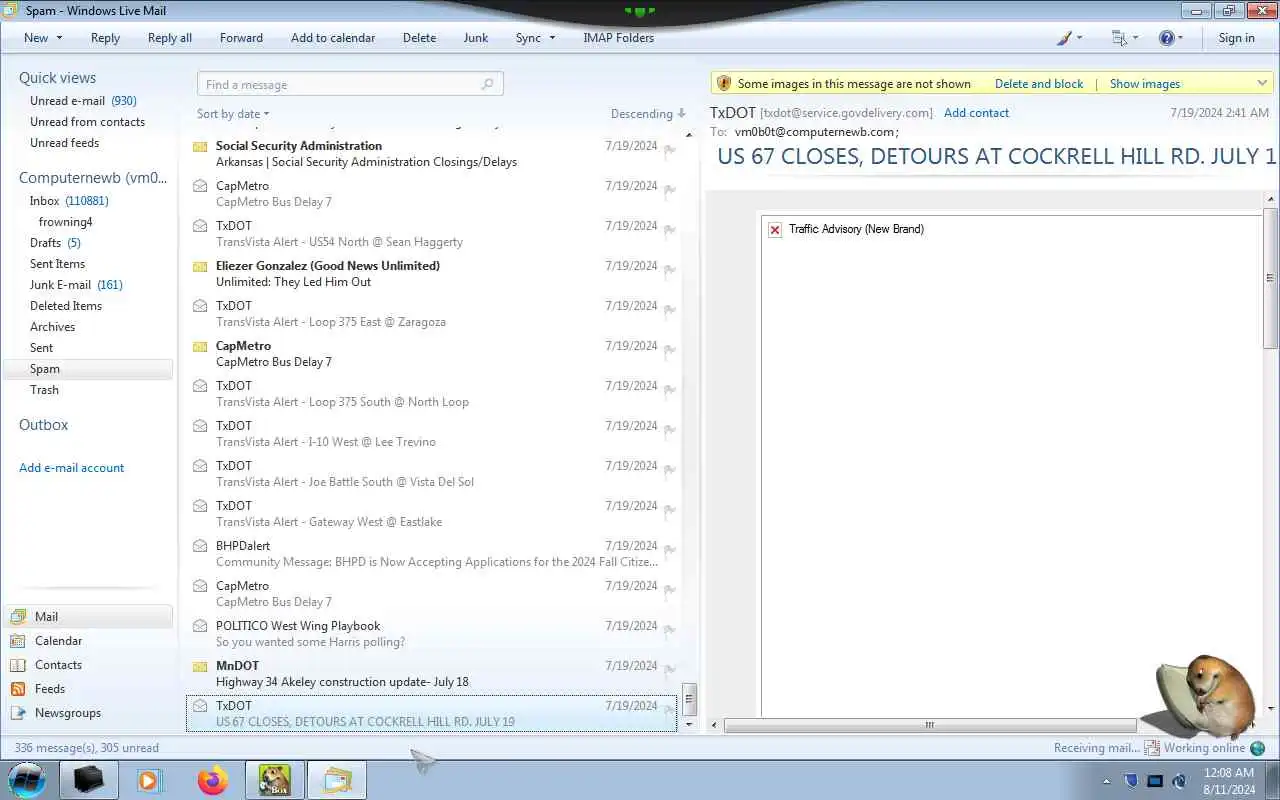
Task: Flag the TransVista Alert US54 North message
Action: tap(670, 230)
